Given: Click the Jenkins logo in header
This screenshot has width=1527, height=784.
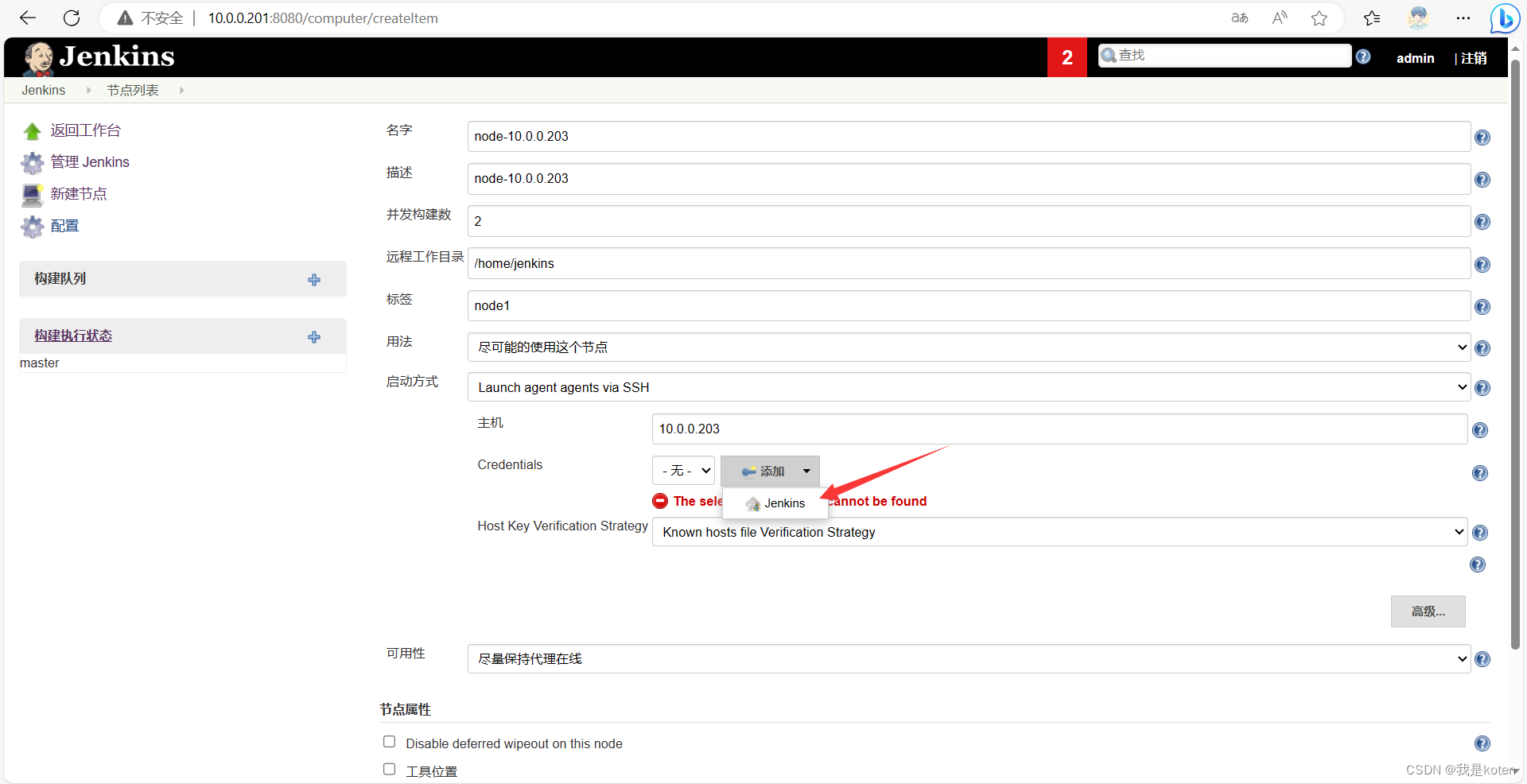Looking at the screenshot, I should coord(99,57).
